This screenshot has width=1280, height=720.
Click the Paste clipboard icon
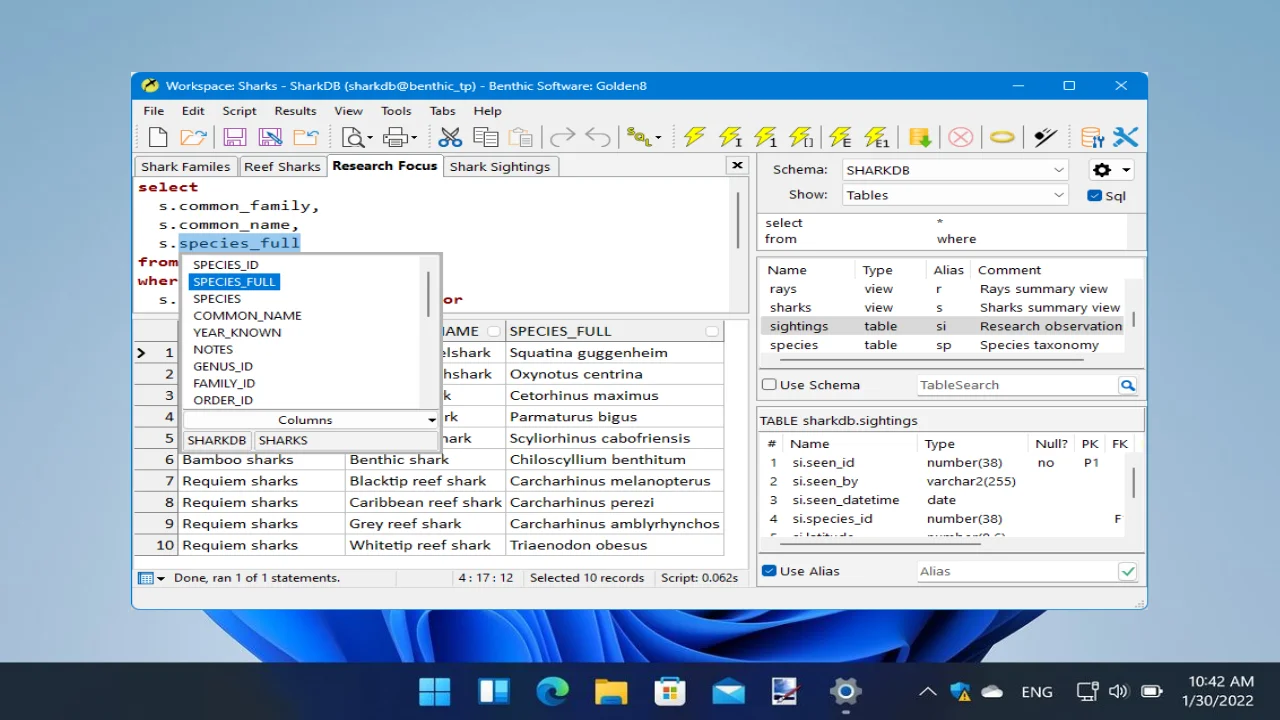[x=521, y=137]
